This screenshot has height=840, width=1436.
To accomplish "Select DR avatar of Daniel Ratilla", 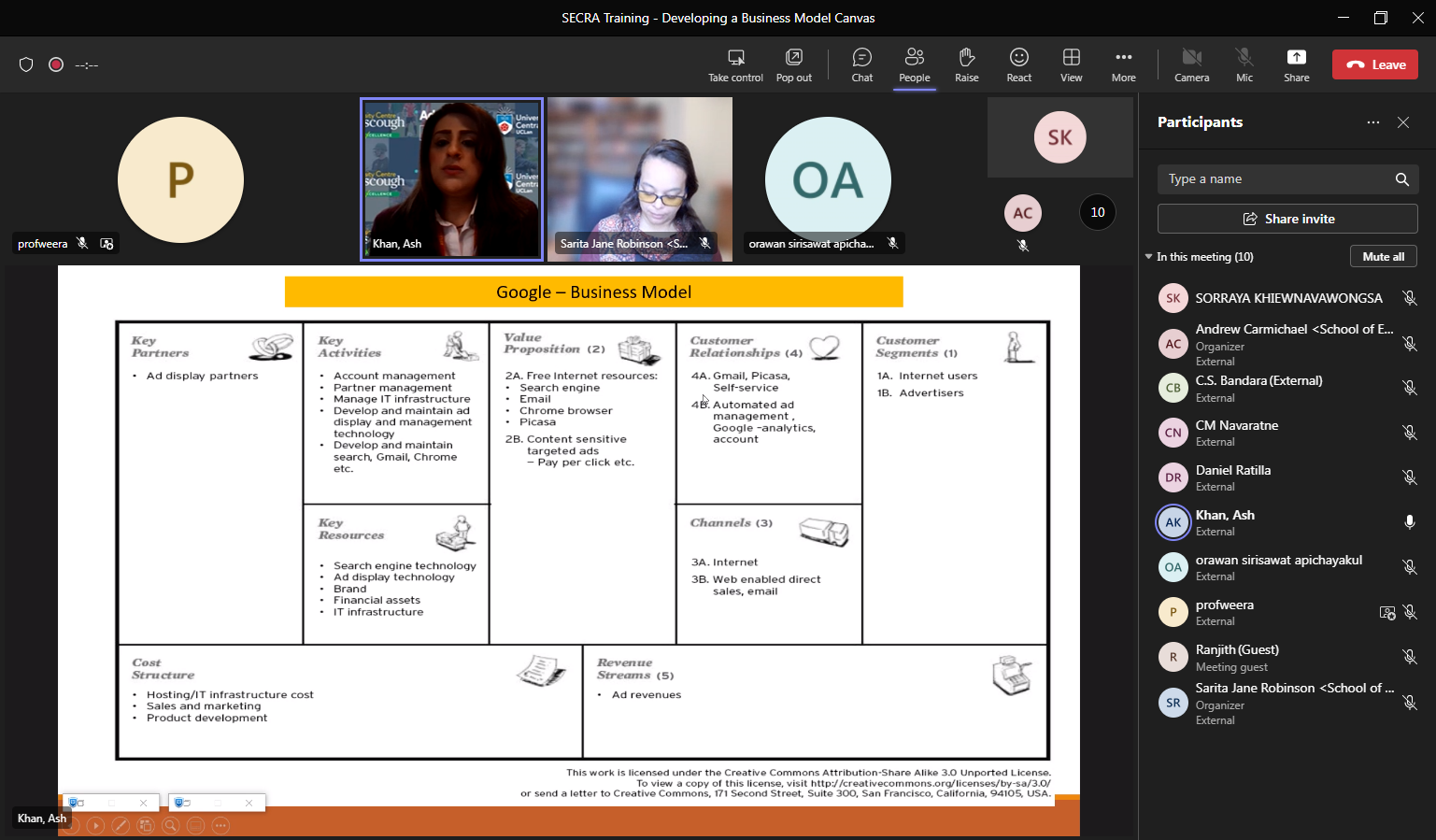I will point(1173,477).
